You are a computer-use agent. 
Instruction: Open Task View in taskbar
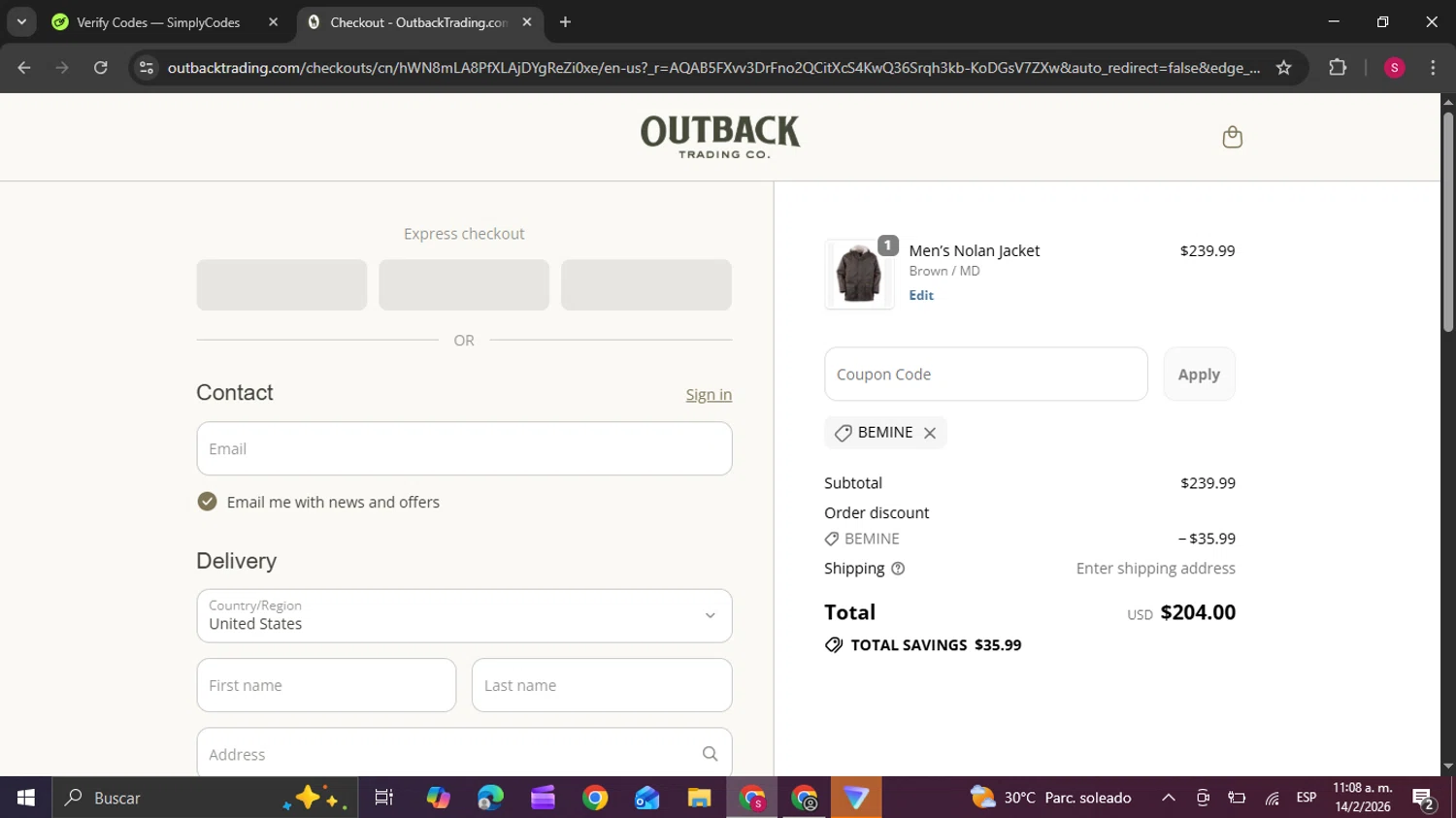coord(384,798)
